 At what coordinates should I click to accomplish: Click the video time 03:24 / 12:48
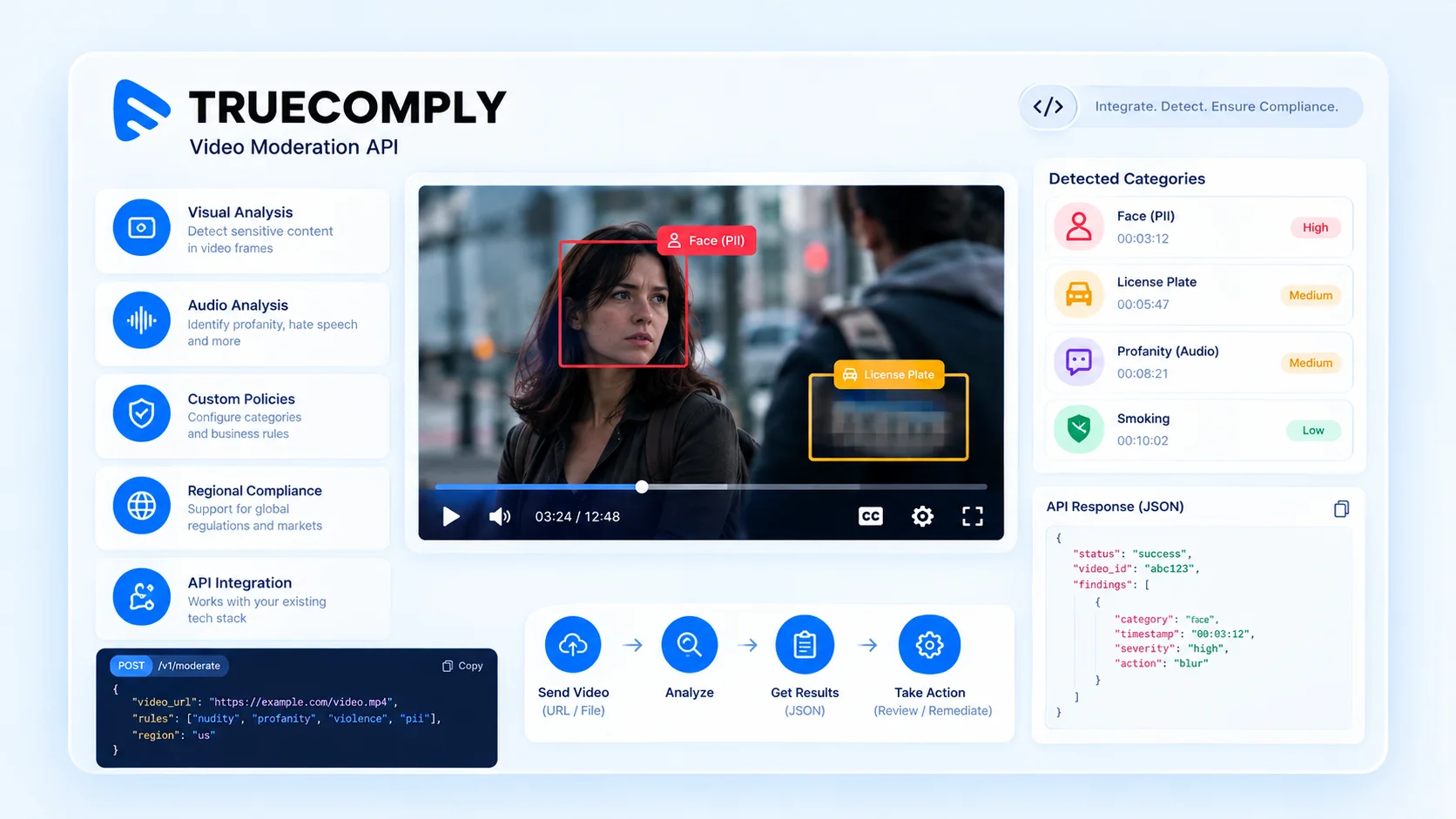tap(577, 517)
